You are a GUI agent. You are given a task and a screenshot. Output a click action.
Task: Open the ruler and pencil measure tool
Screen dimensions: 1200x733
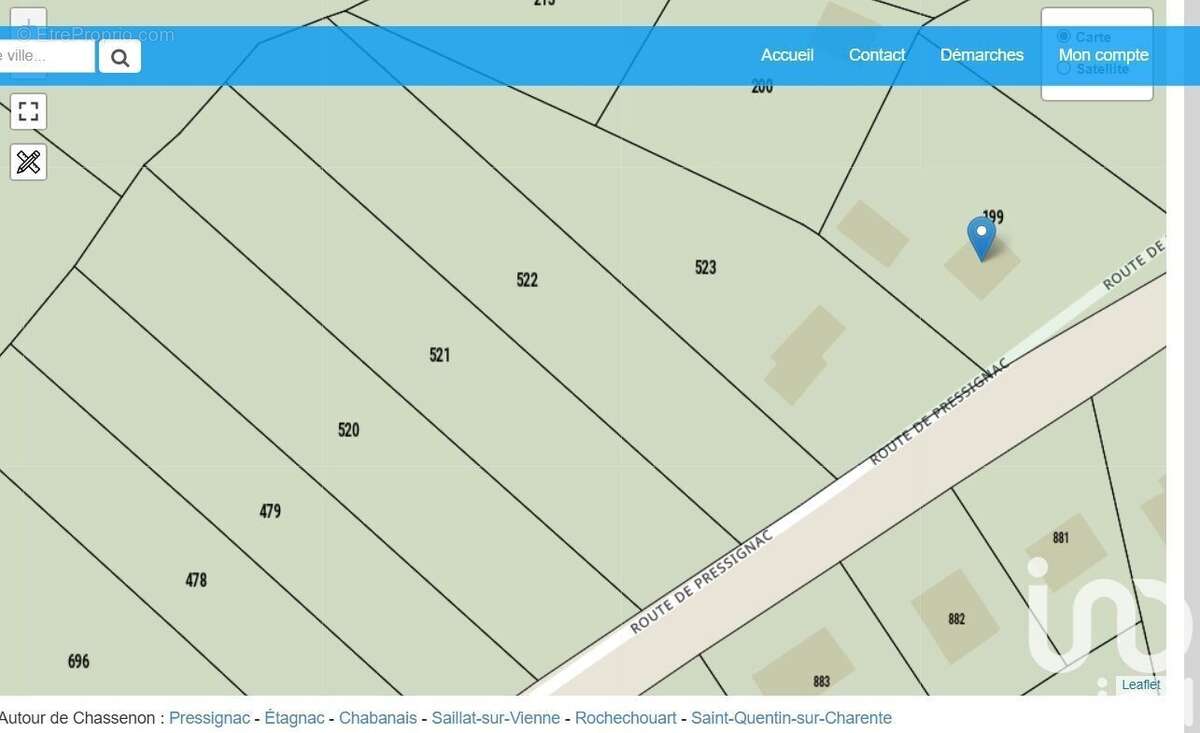(x=28, y=162)
